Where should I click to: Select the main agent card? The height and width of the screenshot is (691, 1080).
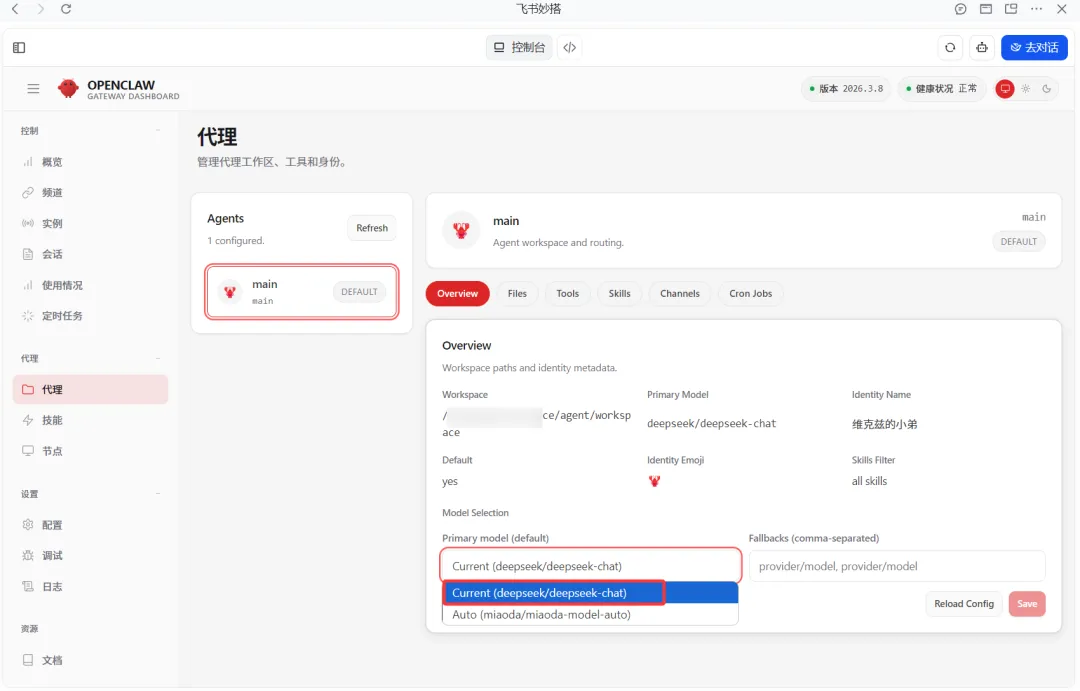click(x=302, y=292)
